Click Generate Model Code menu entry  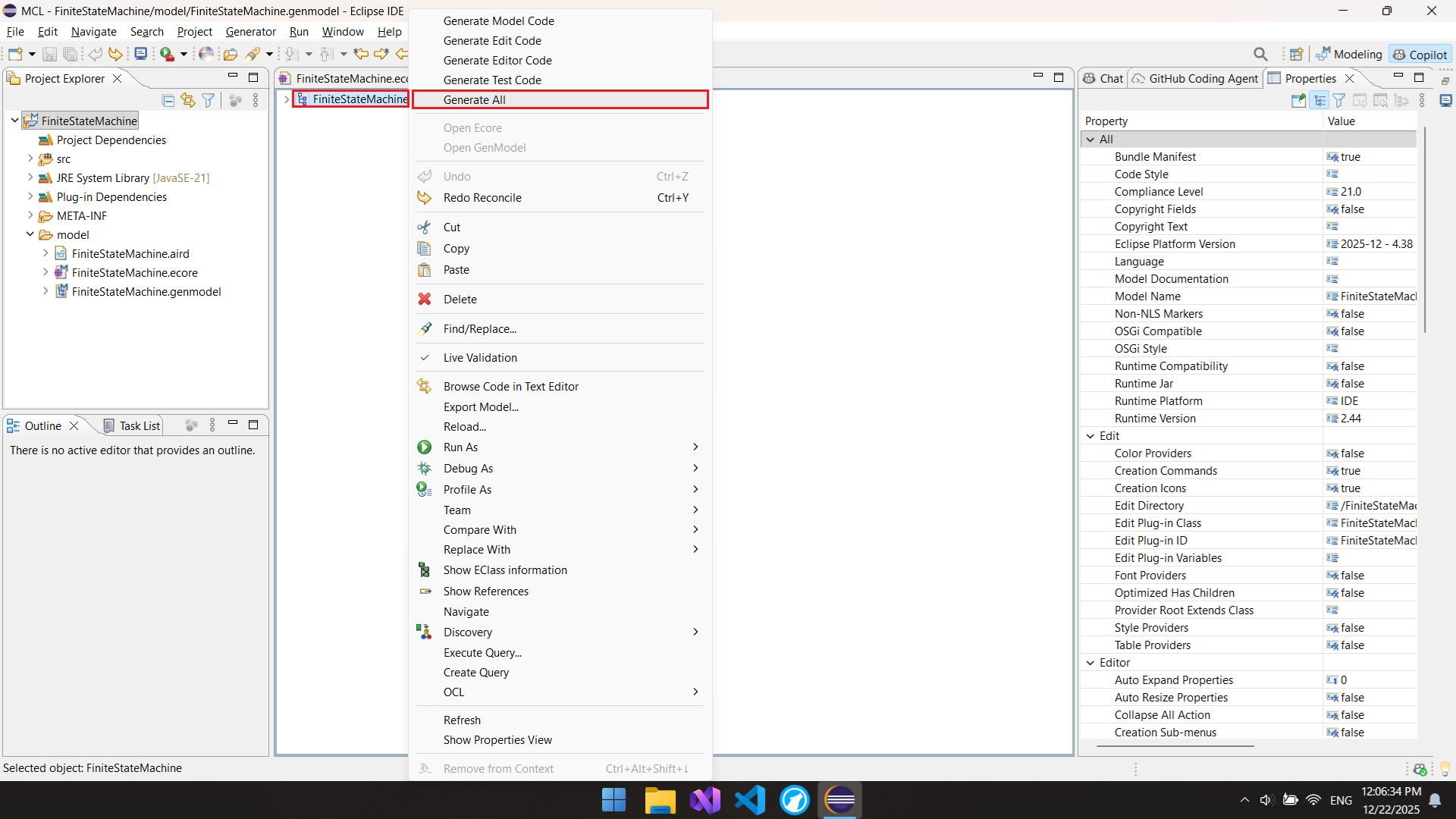click(x=498, y=21)
